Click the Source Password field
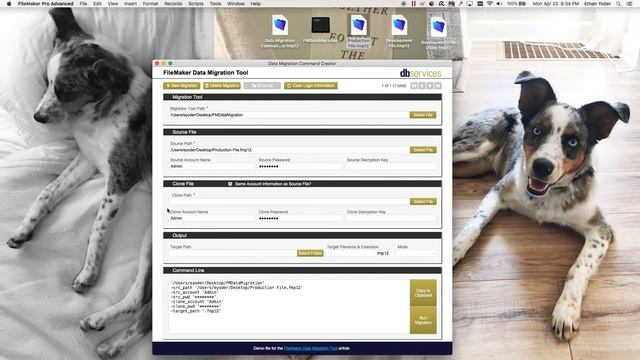The height and width of the screenshot is (360, 640). tap(300, 167)
